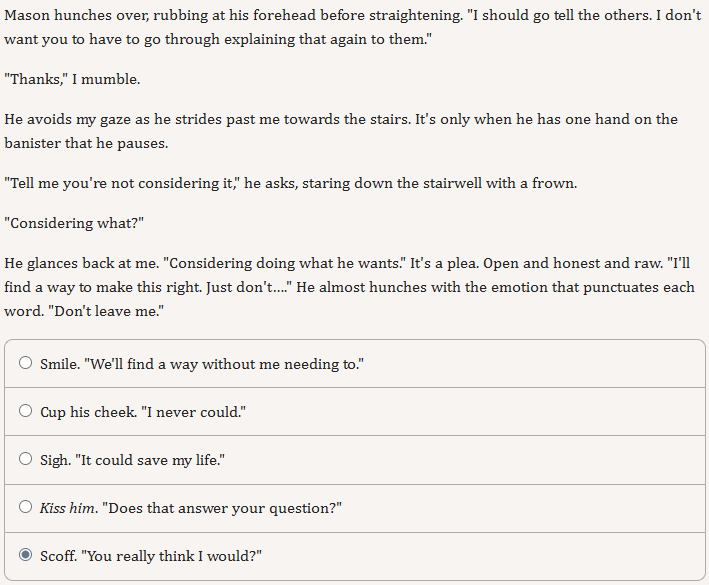Click the italic 'Kiss him' words
709x585 pixels.
(x=67, y=508)
